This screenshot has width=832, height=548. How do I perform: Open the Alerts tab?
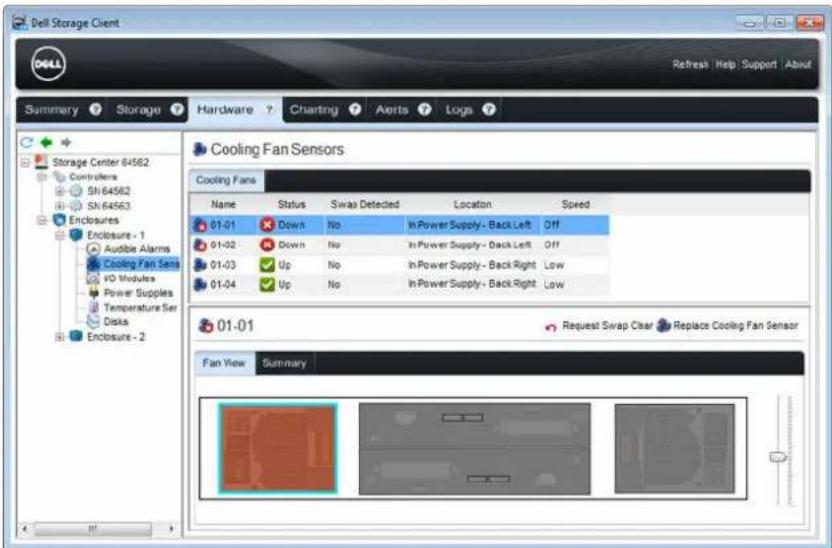[392, 109]
